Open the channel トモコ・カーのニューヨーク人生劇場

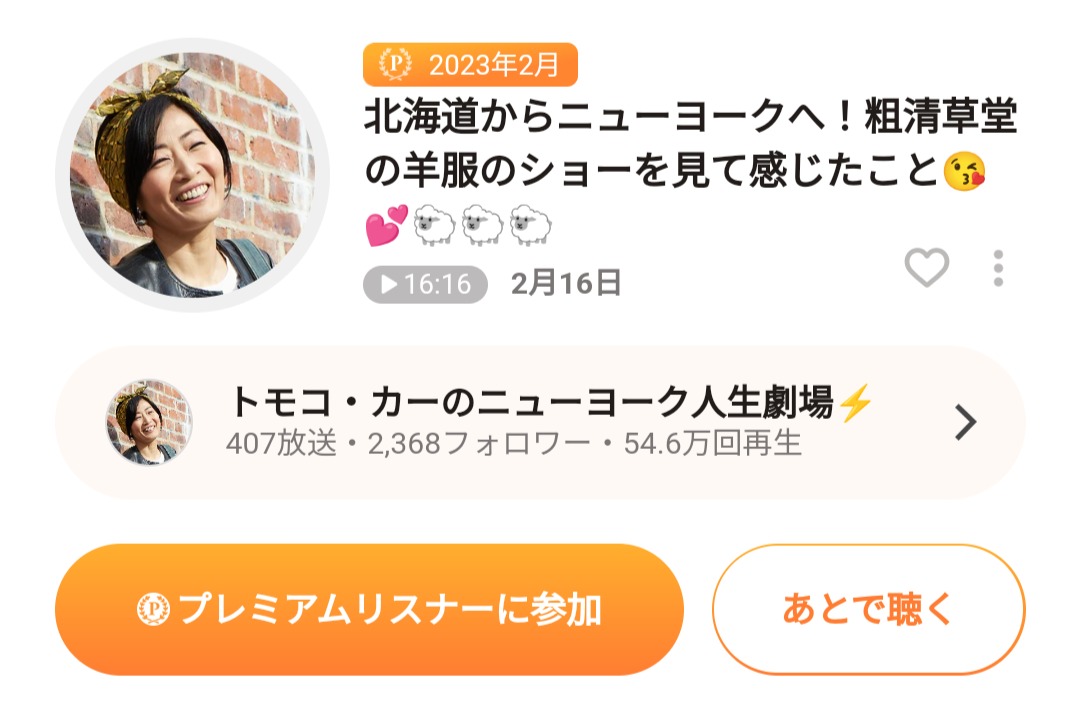pos(531,402)
